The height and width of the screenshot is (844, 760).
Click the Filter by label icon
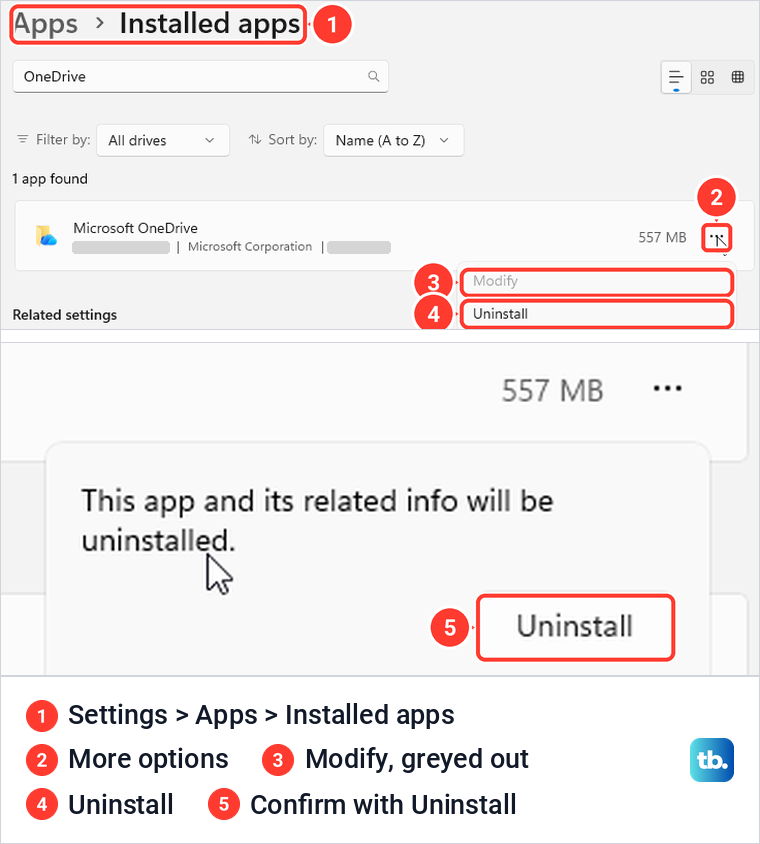pos(23,139)
